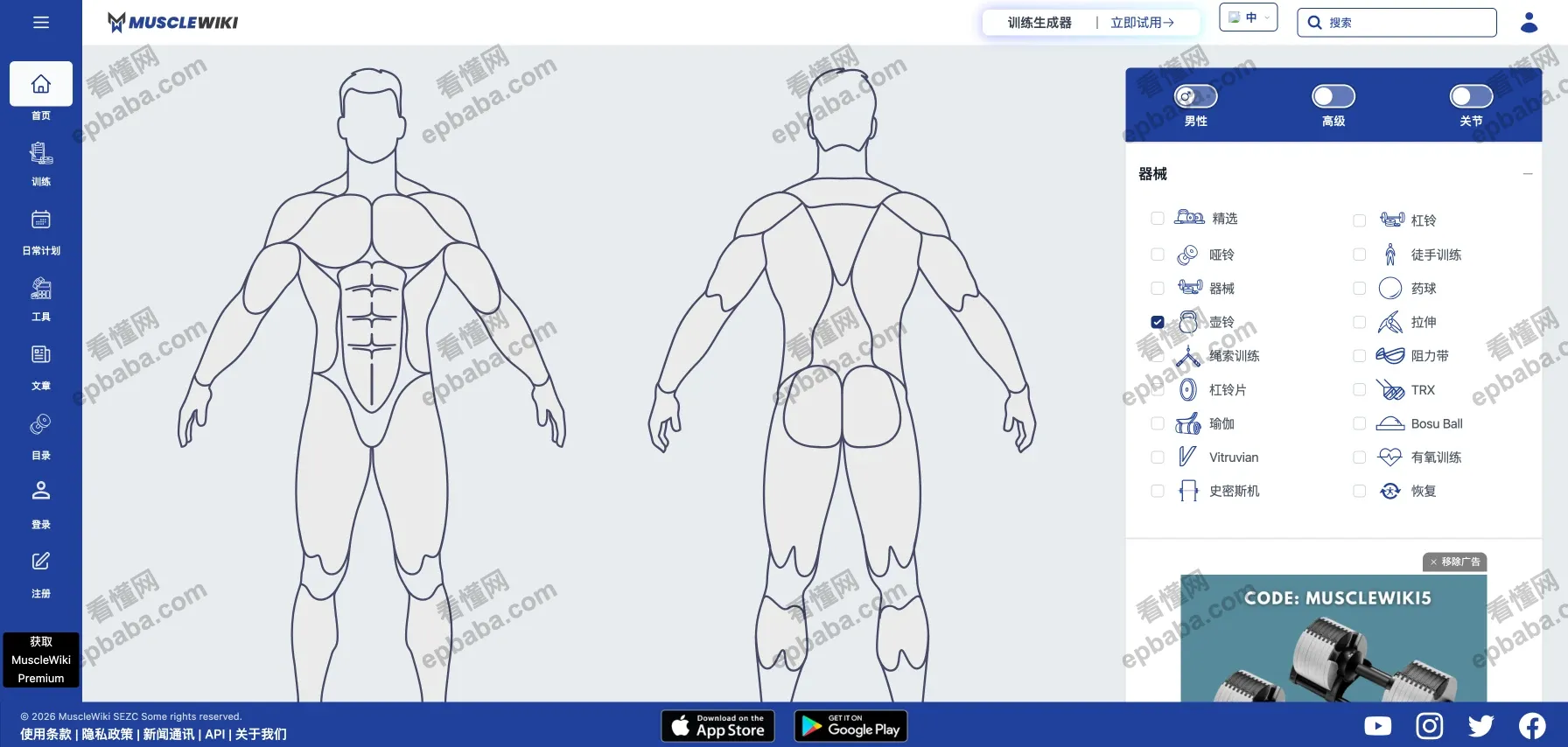Click the 哑铃 dumbbell icon
1568x747 pixels.
pyautogui.click(x=1187, y=255)
